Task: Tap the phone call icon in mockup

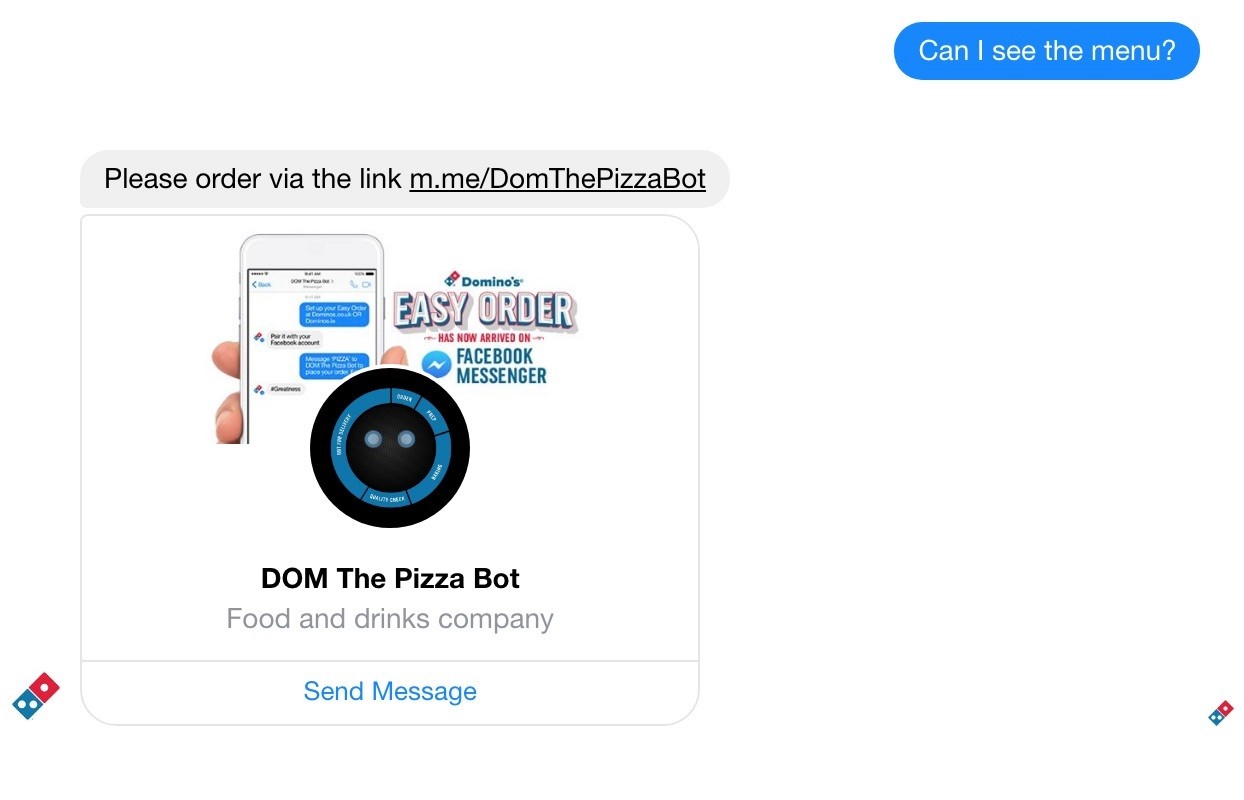Action: (354, 285)
